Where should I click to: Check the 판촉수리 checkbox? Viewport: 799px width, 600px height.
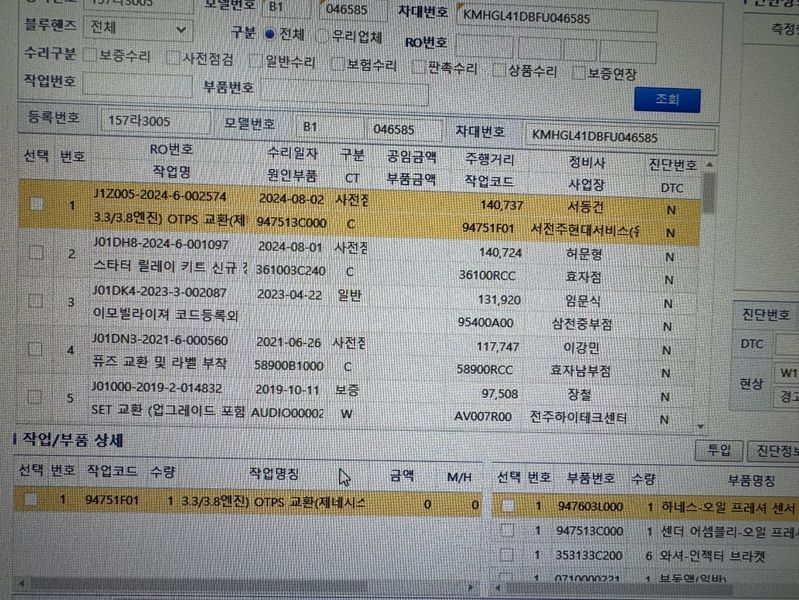[x=418, y=67]
